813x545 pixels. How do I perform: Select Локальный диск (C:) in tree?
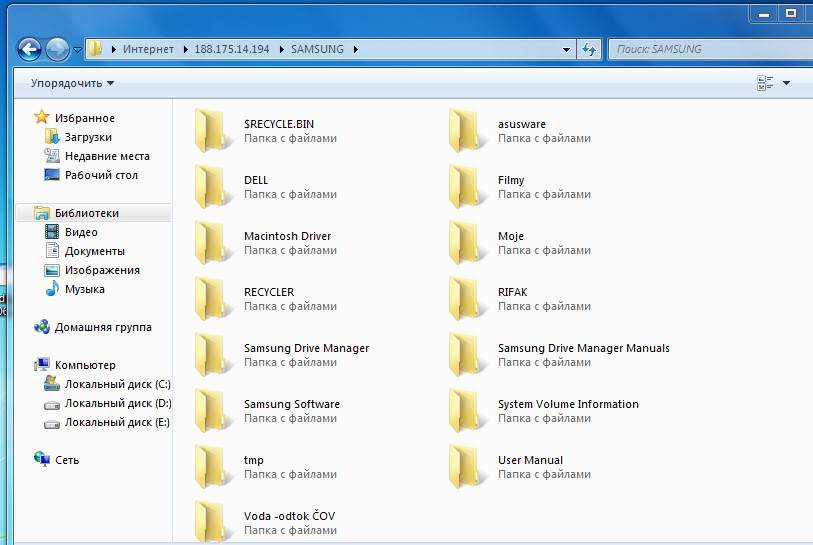coord(117,384)
